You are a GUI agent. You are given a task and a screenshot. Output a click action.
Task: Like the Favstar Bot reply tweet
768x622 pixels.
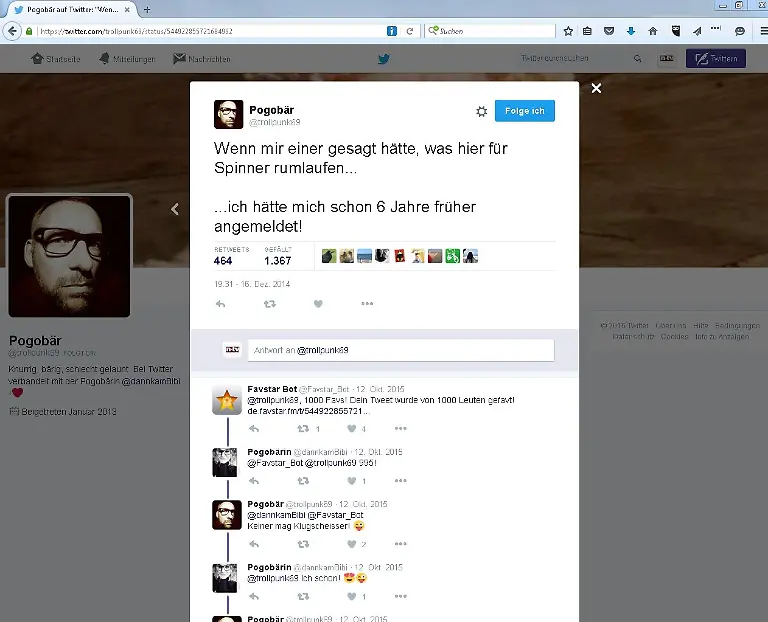(351, 428)
